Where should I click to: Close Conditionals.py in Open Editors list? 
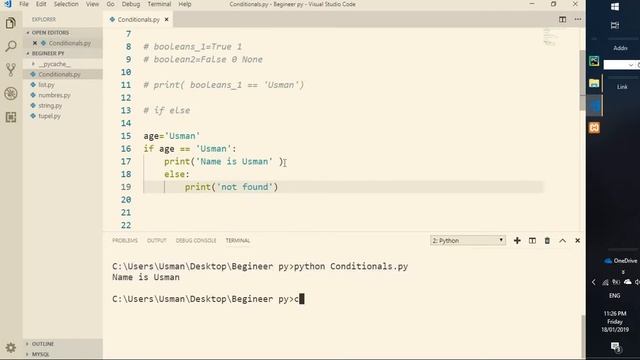[x=35, y=43]
